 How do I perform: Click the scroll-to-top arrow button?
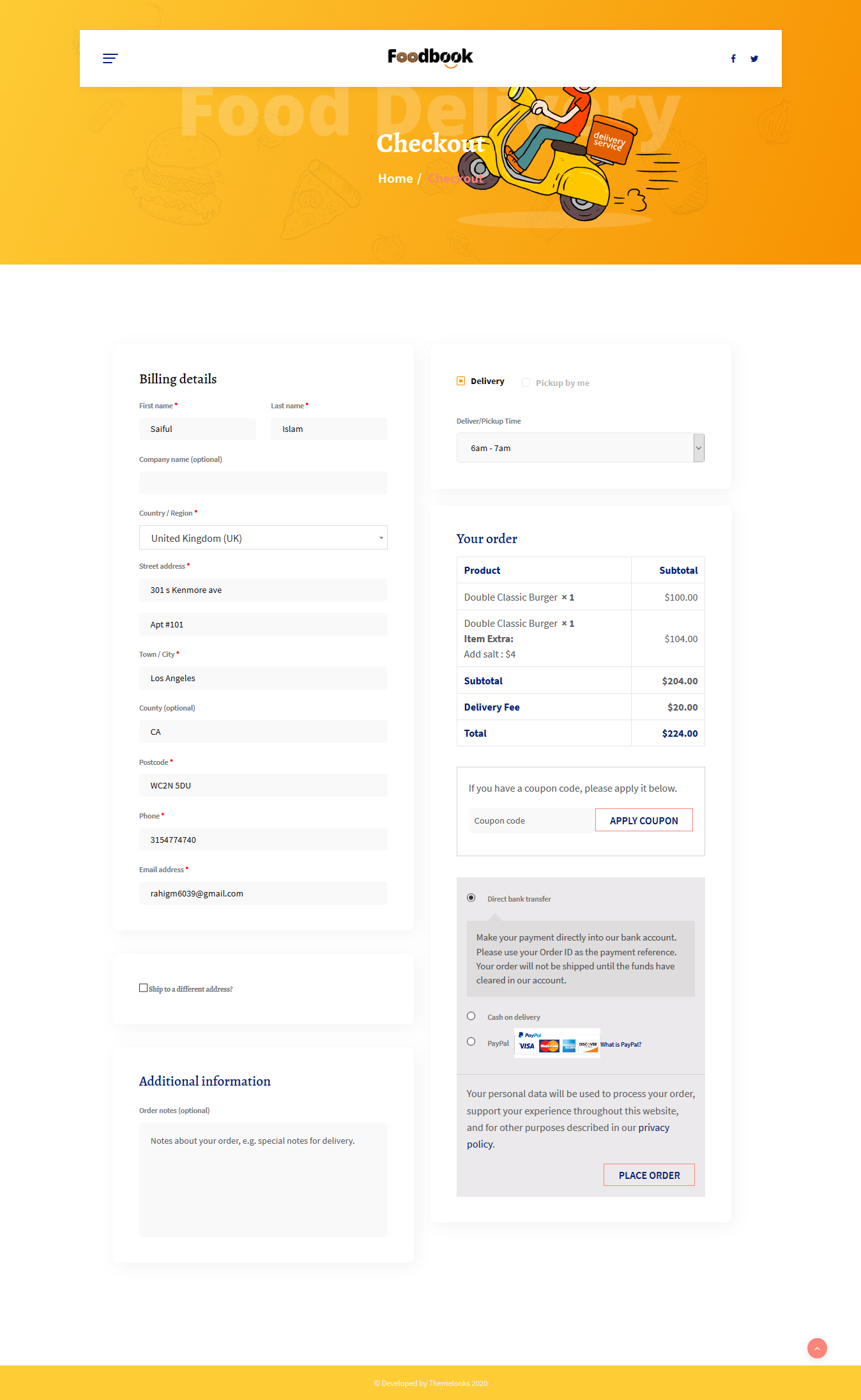tap(817, 1348)
